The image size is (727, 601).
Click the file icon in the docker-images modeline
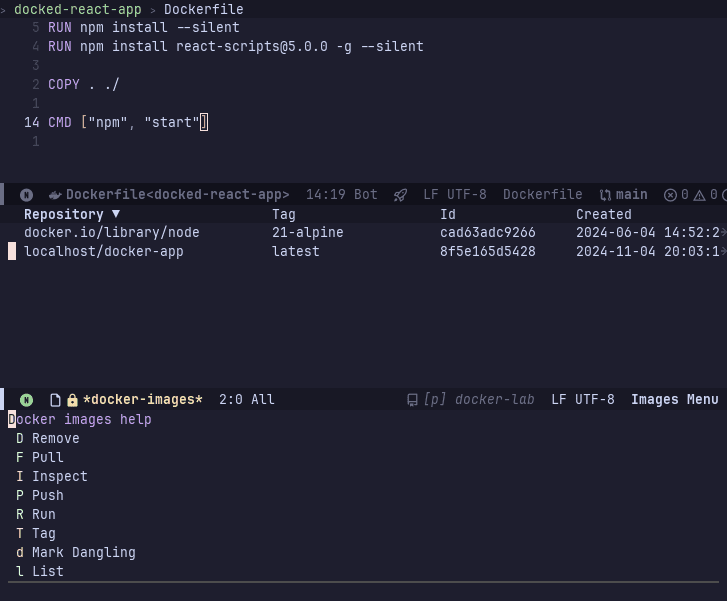[55, 400]
